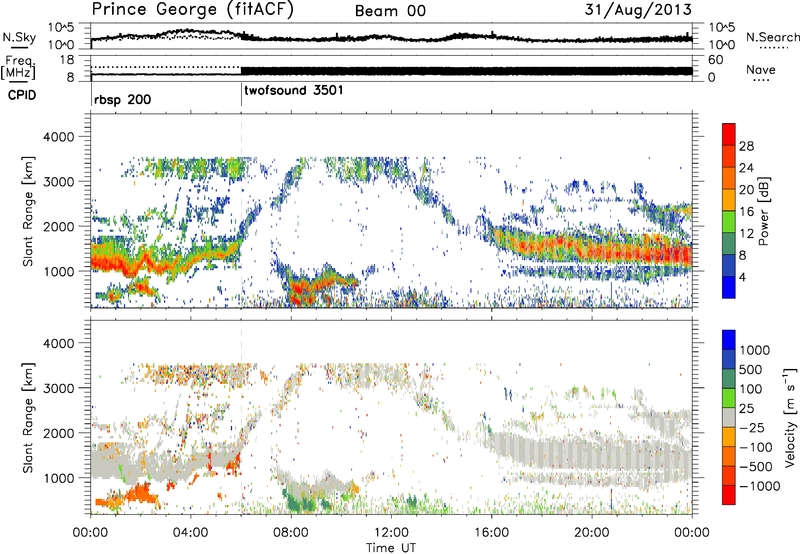Click the 4000 label on the power panel axis
800x554 pixels.
pyautogui.click(x=58, y=137)
